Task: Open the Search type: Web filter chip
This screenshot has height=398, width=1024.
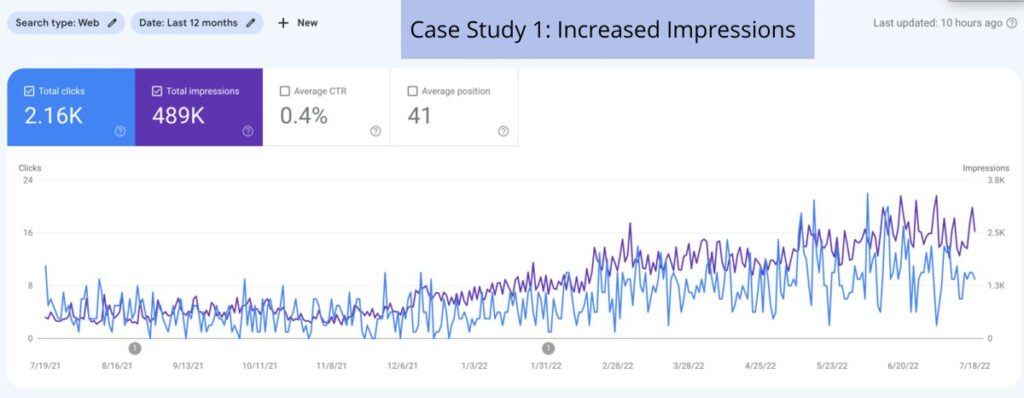Action: tap(66, 23)
